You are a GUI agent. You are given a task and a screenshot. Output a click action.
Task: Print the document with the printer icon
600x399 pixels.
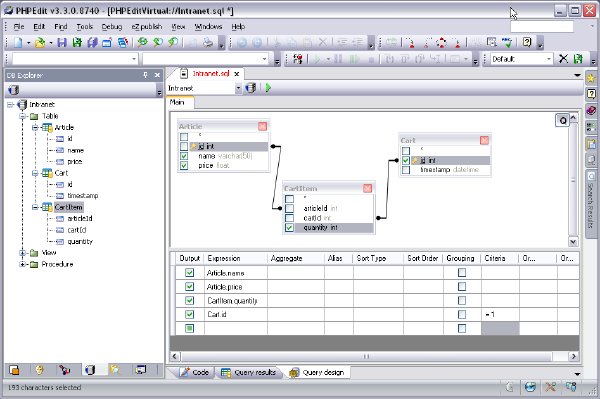point(208,42)
